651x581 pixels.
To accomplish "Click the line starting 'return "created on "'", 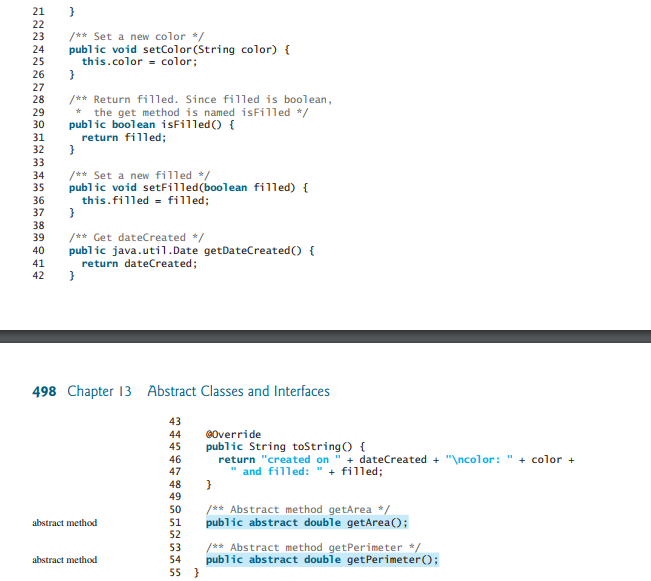I will [396, 460].
